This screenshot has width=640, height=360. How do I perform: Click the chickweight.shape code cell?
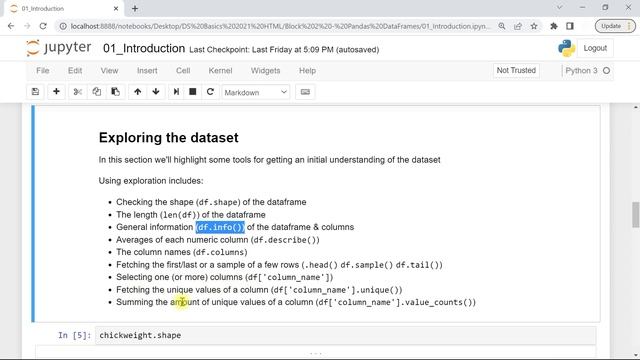pos(345,335)
